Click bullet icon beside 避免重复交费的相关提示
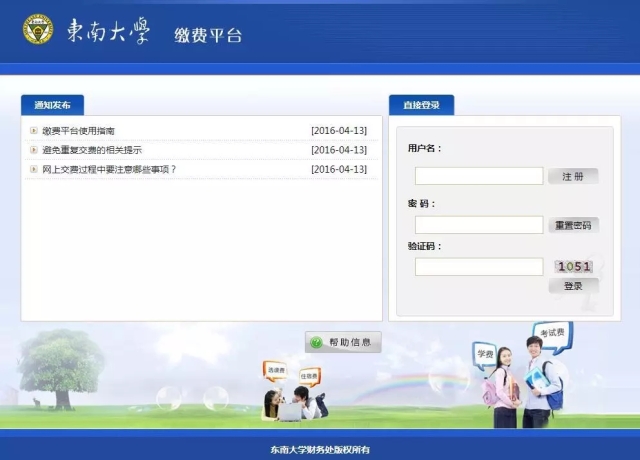This screenshot has width=640, height=460. coord(34,150)
